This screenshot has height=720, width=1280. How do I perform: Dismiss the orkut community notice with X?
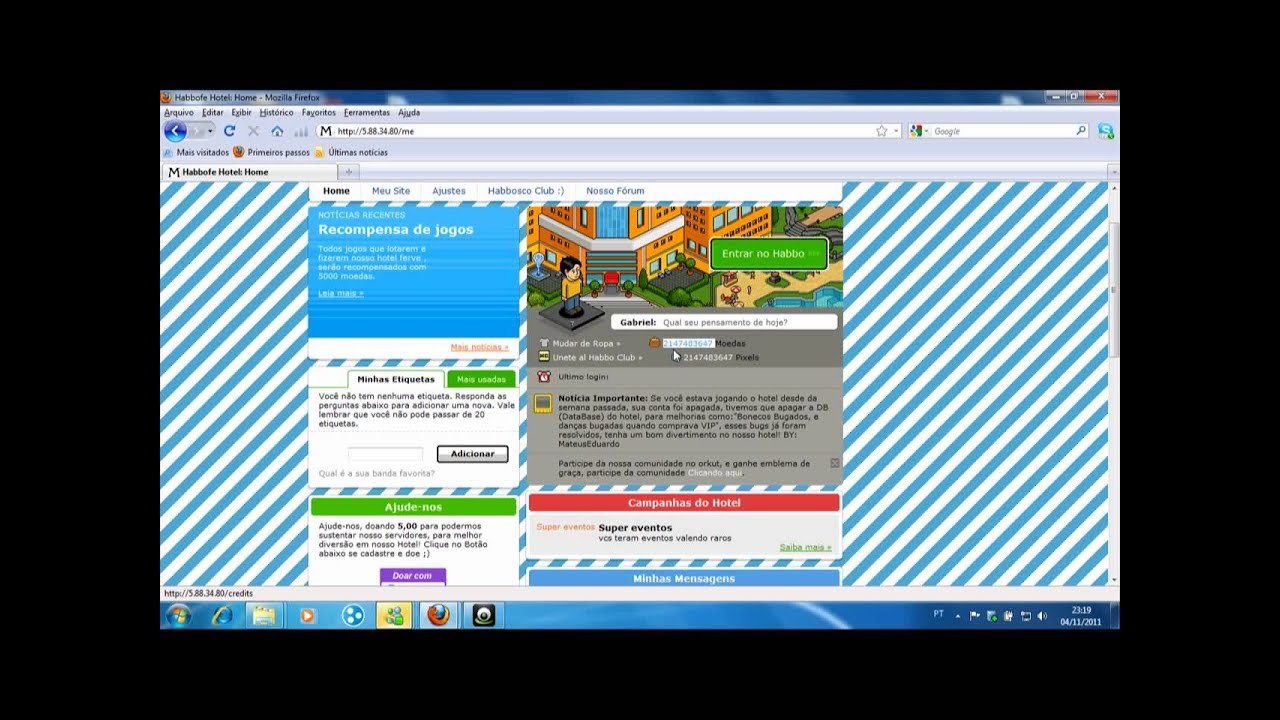click(x=835, y=463)
